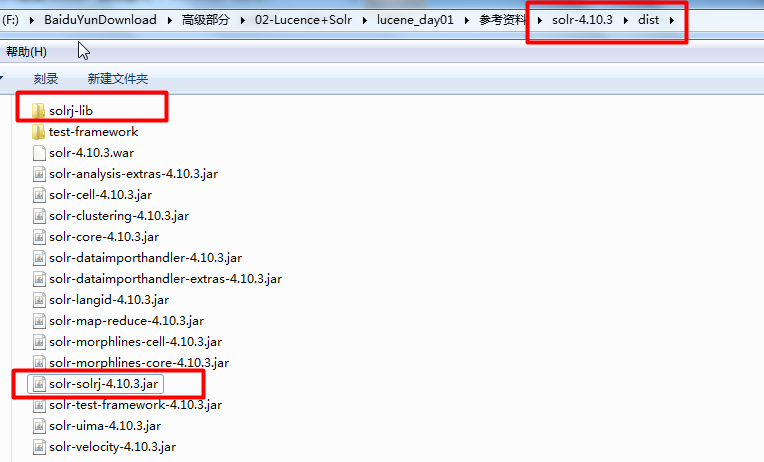
Task: Select the file name solr-clustering-4.10.3.jar
Action: (x=119, y=216)
